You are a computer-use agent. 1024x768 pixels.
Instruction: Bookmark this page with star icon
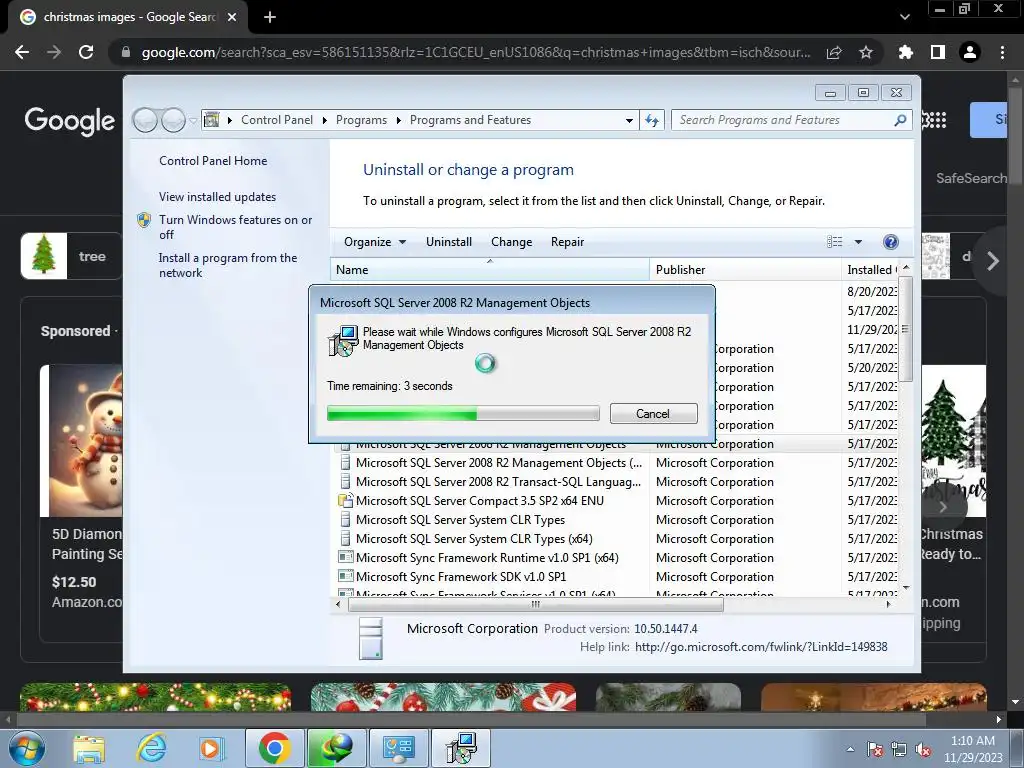pyautogui.click(x=865, y=52)
